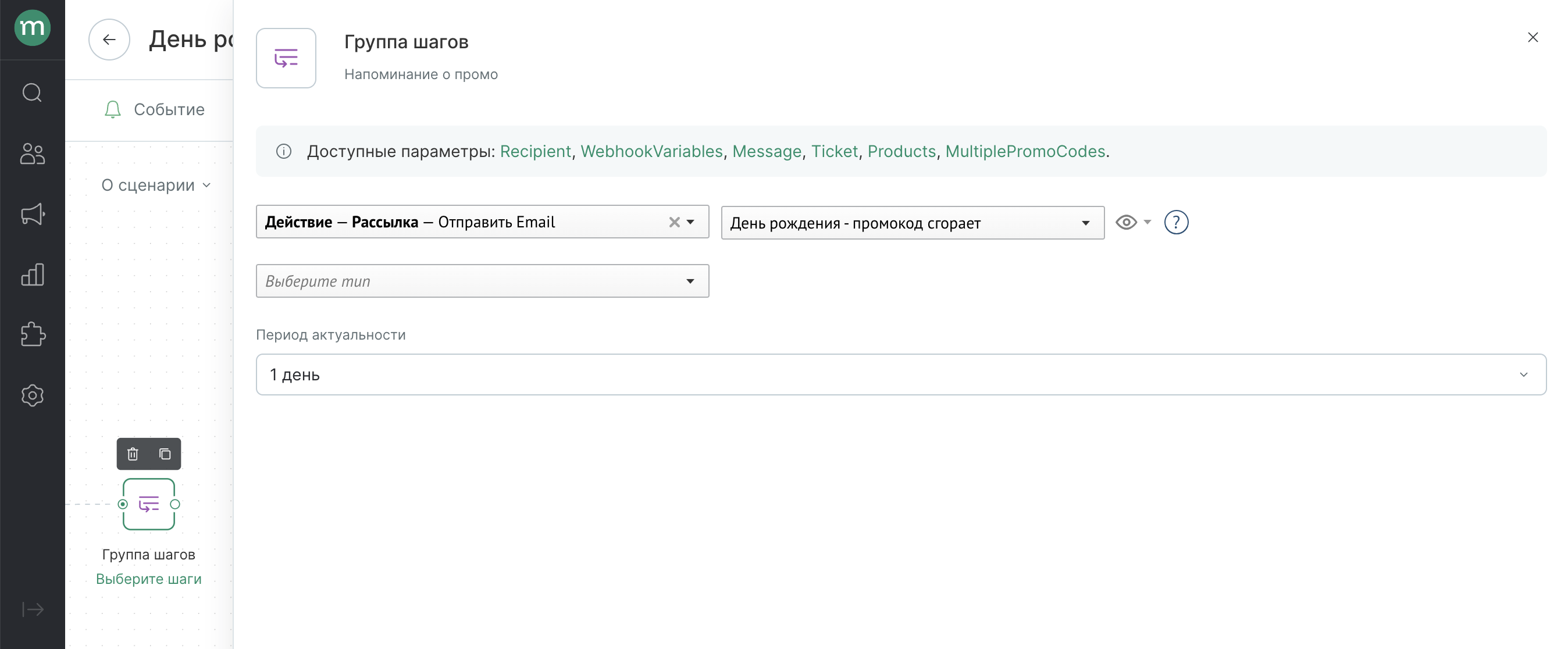Open the arrow beside the eye icon
This screenshot has height=649, width=1568.
(x=1148, y=222)
